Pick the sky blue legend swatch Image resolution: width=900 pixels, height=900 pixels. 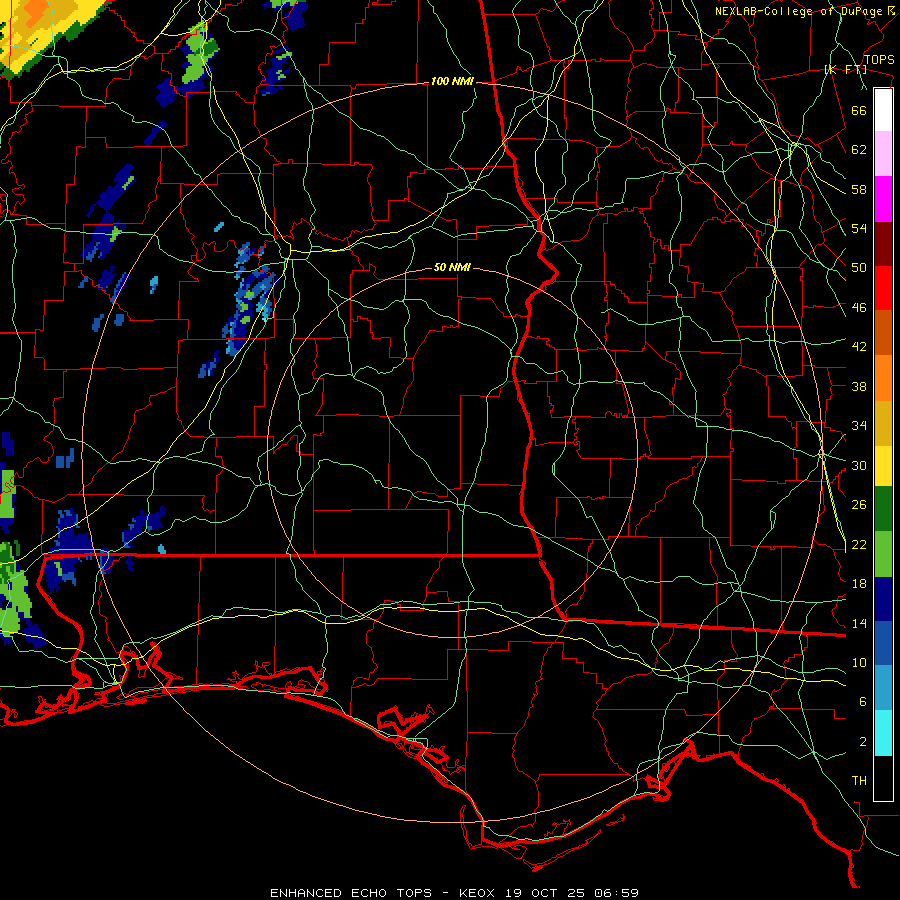(883, 688)
